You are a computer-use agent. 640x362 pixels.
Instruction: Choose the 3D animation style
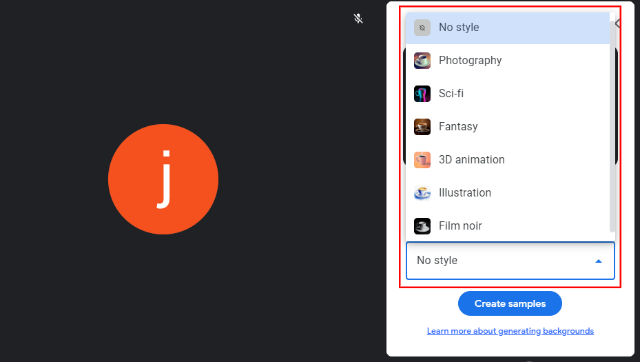point(507,160)
